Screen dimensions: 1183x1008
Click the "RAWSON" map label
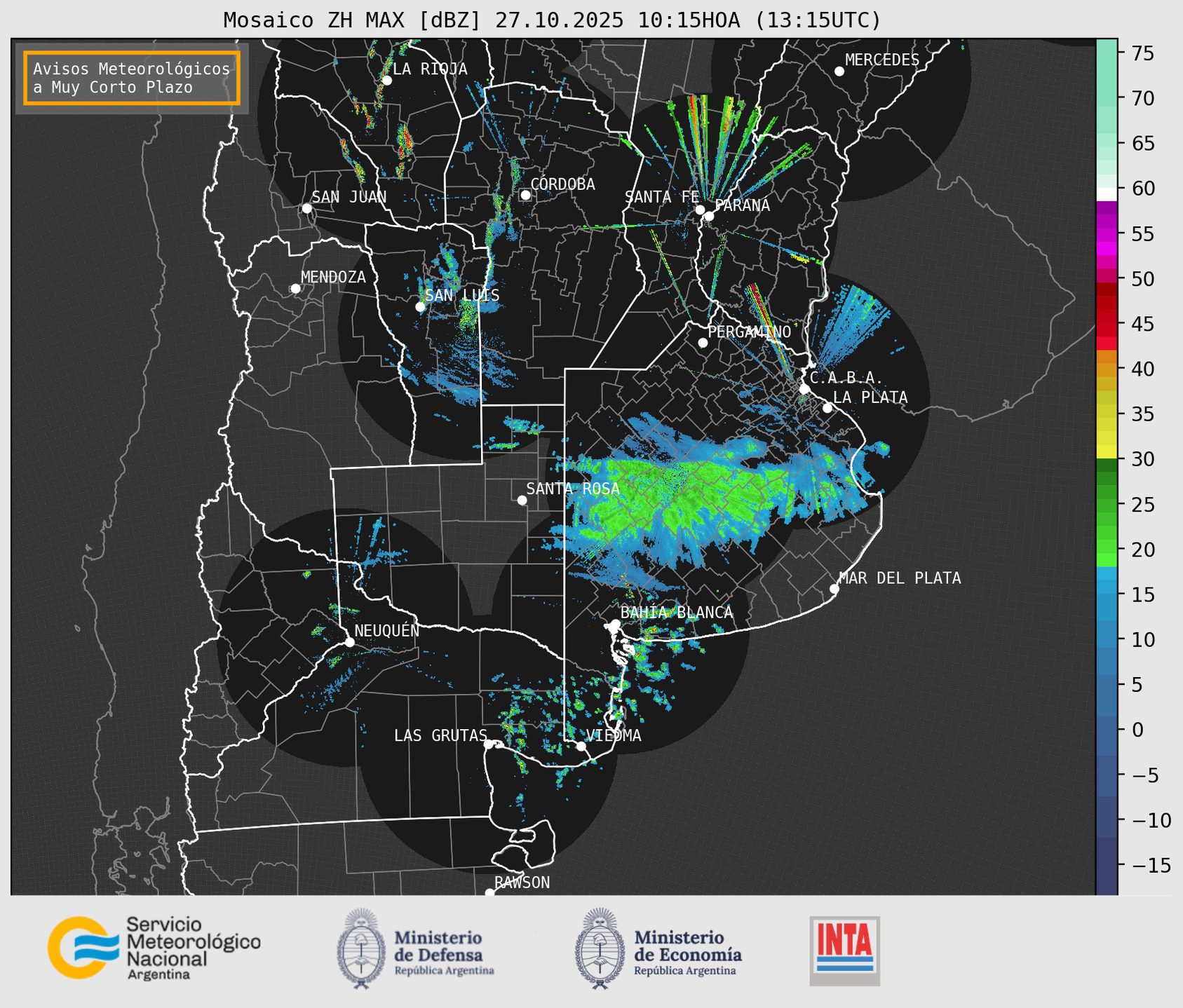click(x=522, y=883)
